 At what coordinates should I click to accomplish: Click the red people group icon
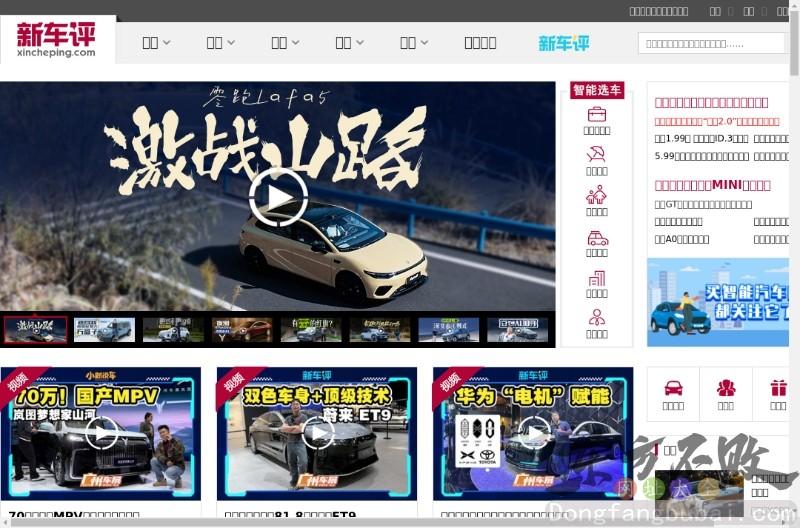(x=726, y=388)
